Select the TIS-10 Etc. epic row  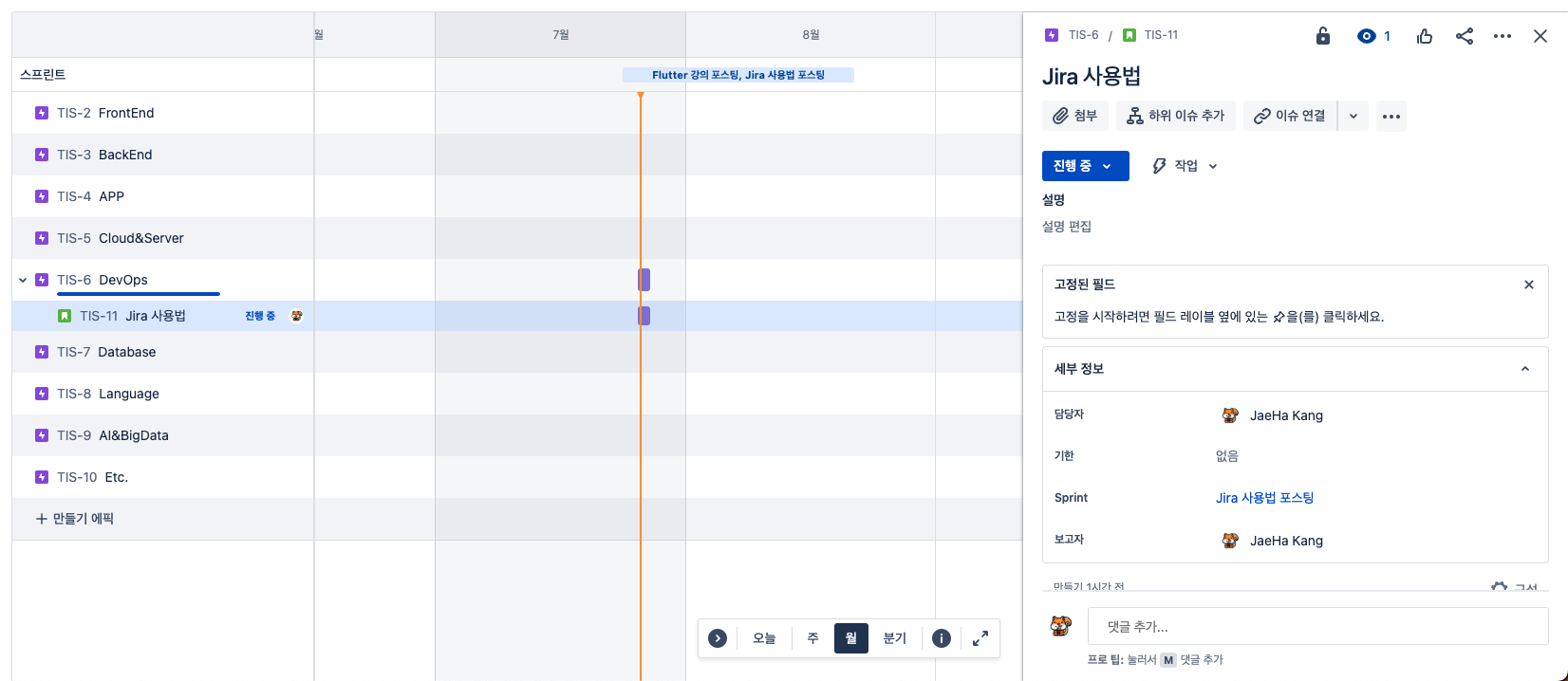[x=163, y=477]
